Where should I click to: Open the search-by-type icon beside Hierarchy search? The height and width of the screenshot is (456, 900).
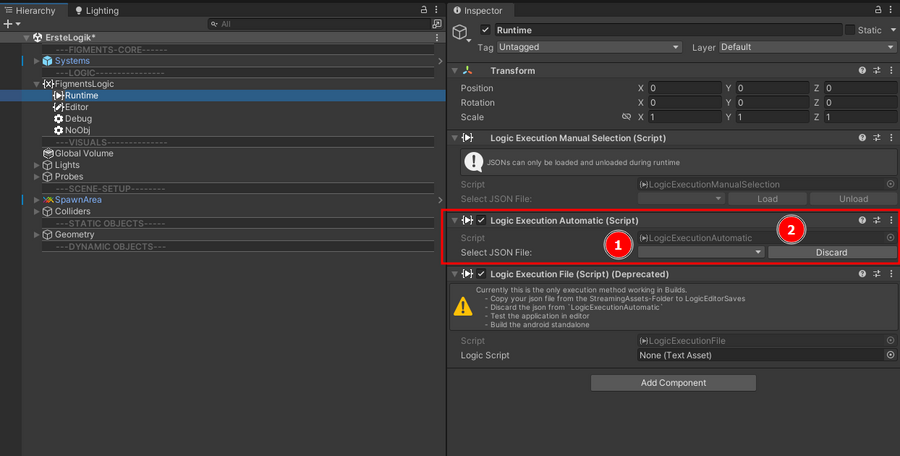click(x=437, y=24)
